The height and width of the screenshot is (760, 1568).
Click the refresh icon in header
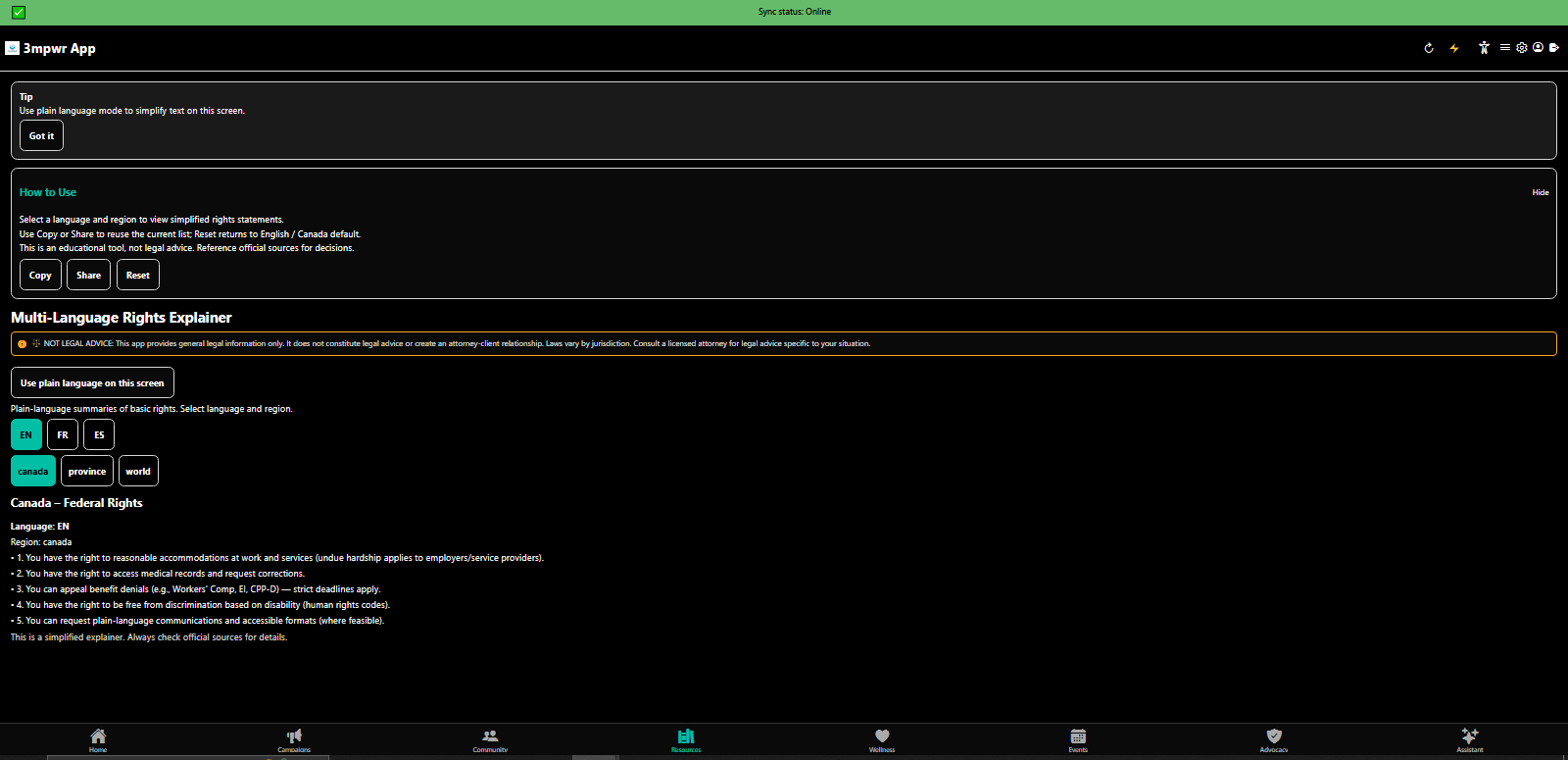tap(1429, 48)
